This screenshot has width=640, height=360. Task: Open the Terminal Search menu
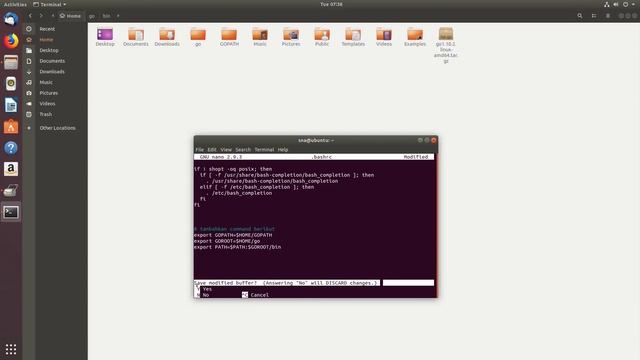pyautogui.click(x=243, y=150)
